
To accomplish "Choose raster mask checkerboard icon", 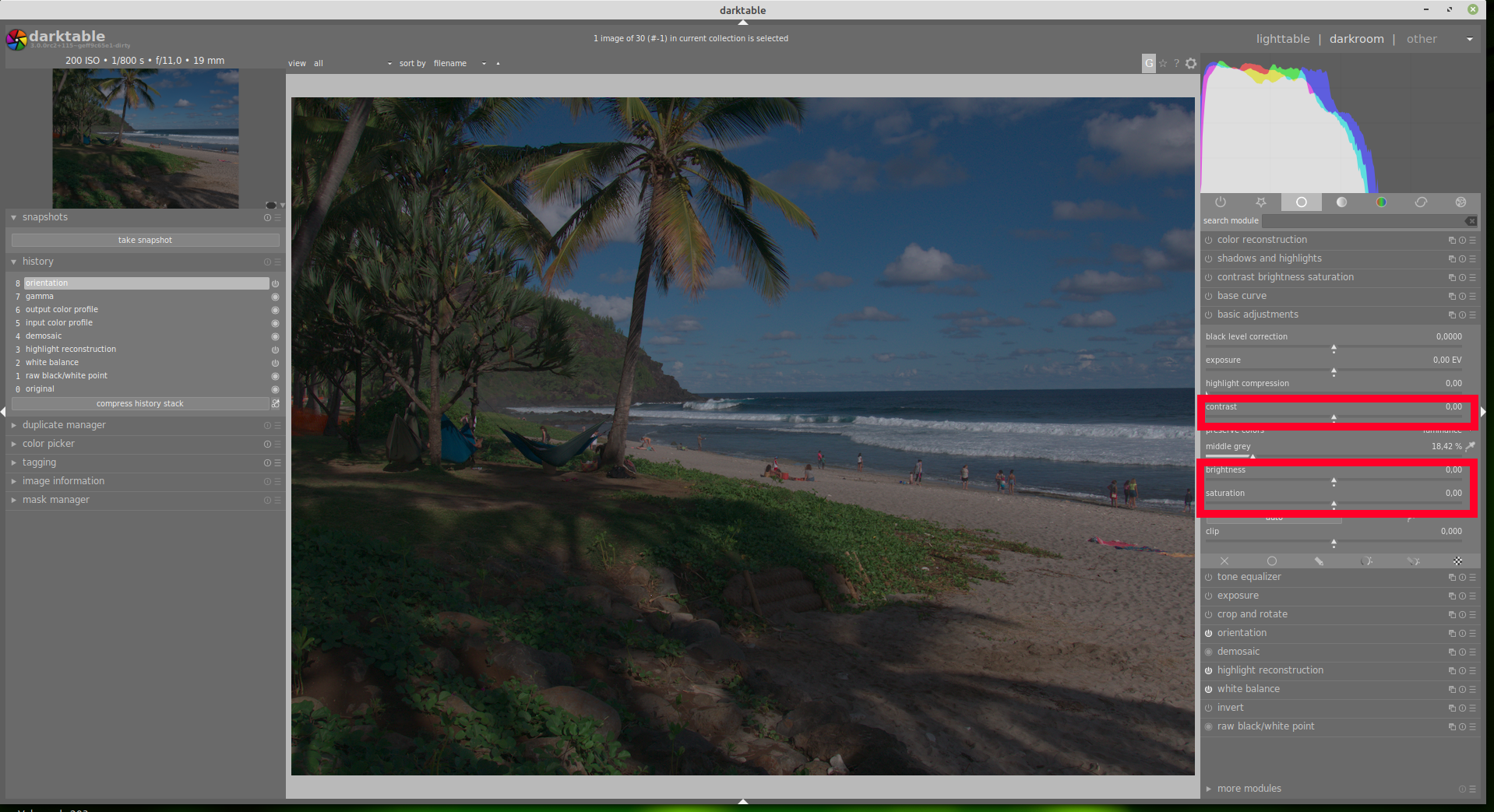I will (1457, 561).
